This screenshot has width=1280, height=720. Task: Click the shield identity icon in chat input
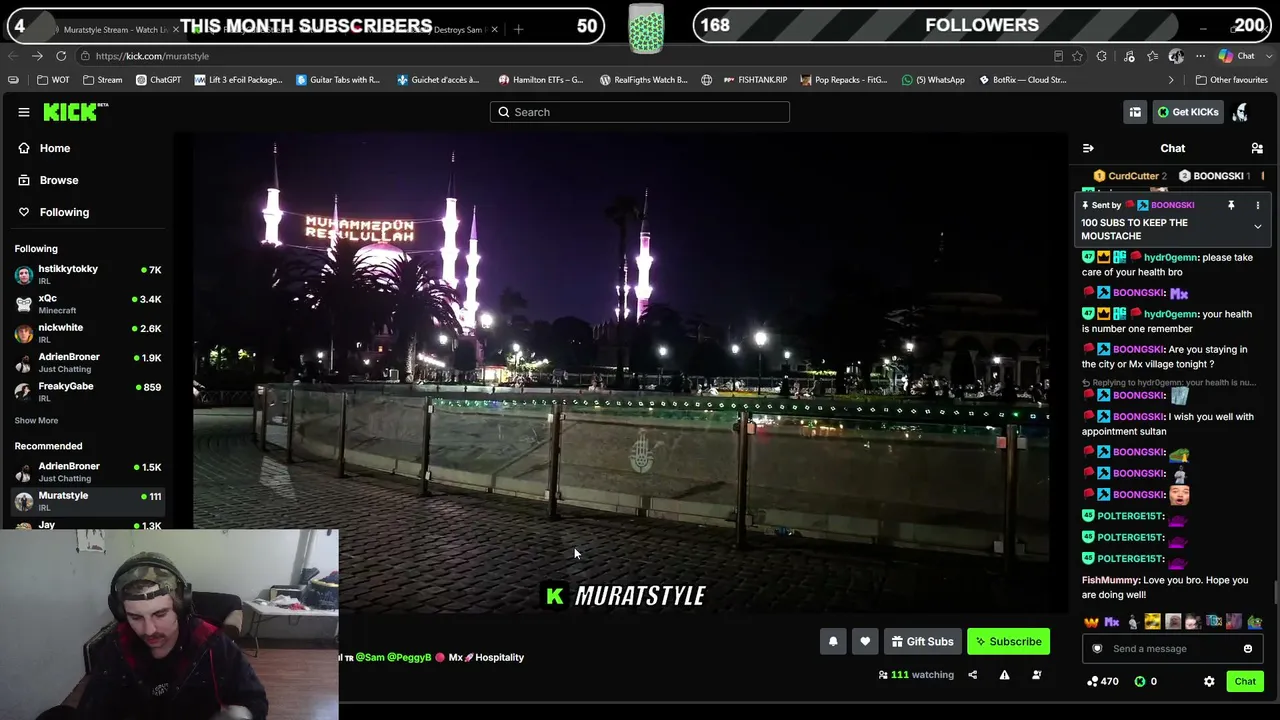pyautogui.click(x=1097, y=649)
